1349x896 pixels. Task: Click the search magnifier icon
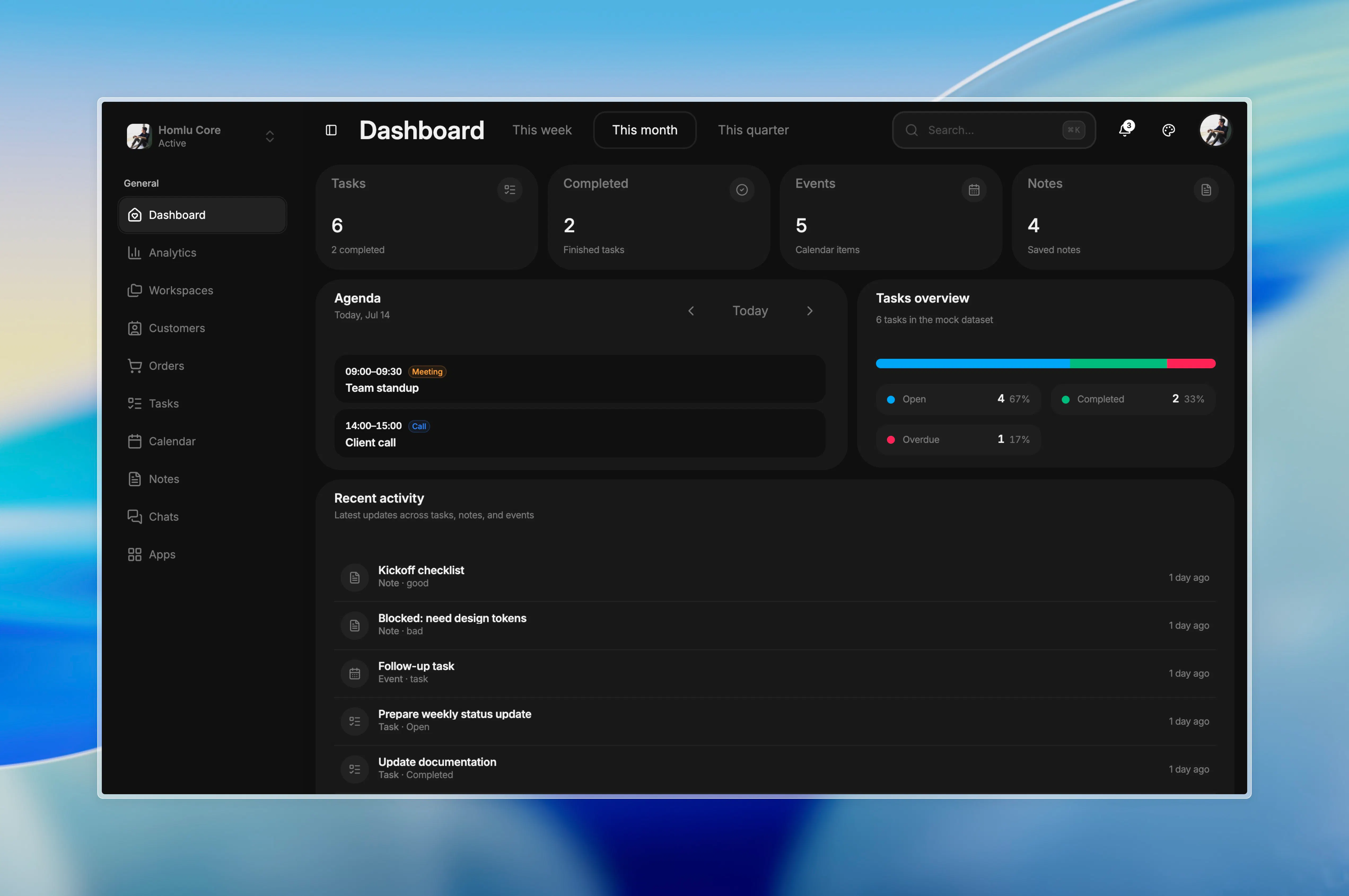coord(912,130)
